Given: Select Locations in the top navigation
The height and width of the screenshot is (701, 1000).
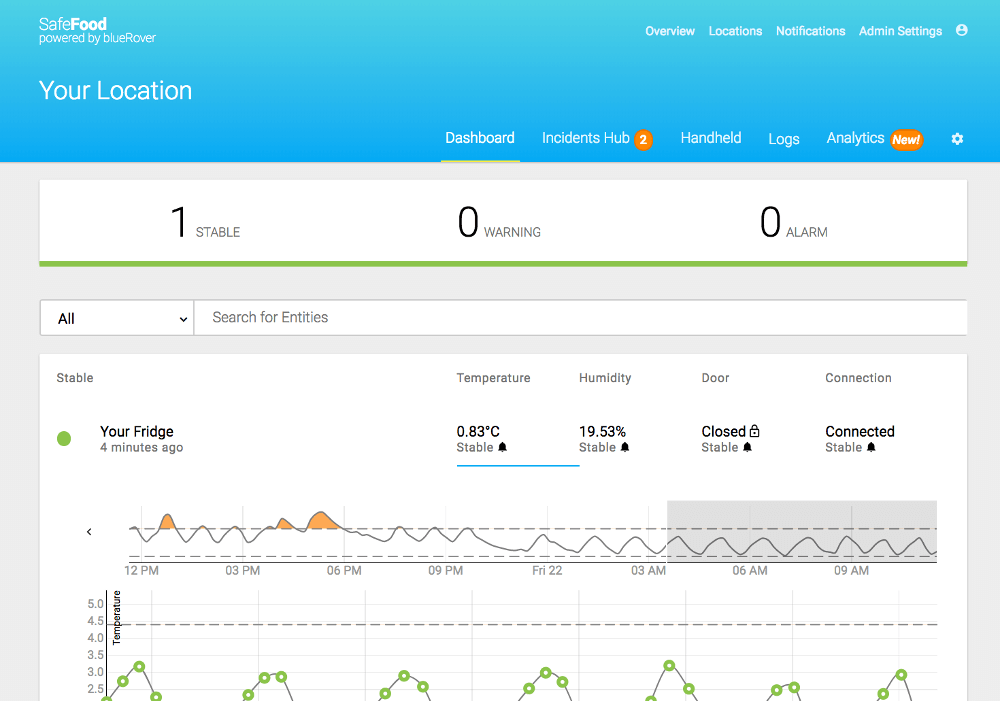Looking at the screenshot, I should [x=735, y=31].
